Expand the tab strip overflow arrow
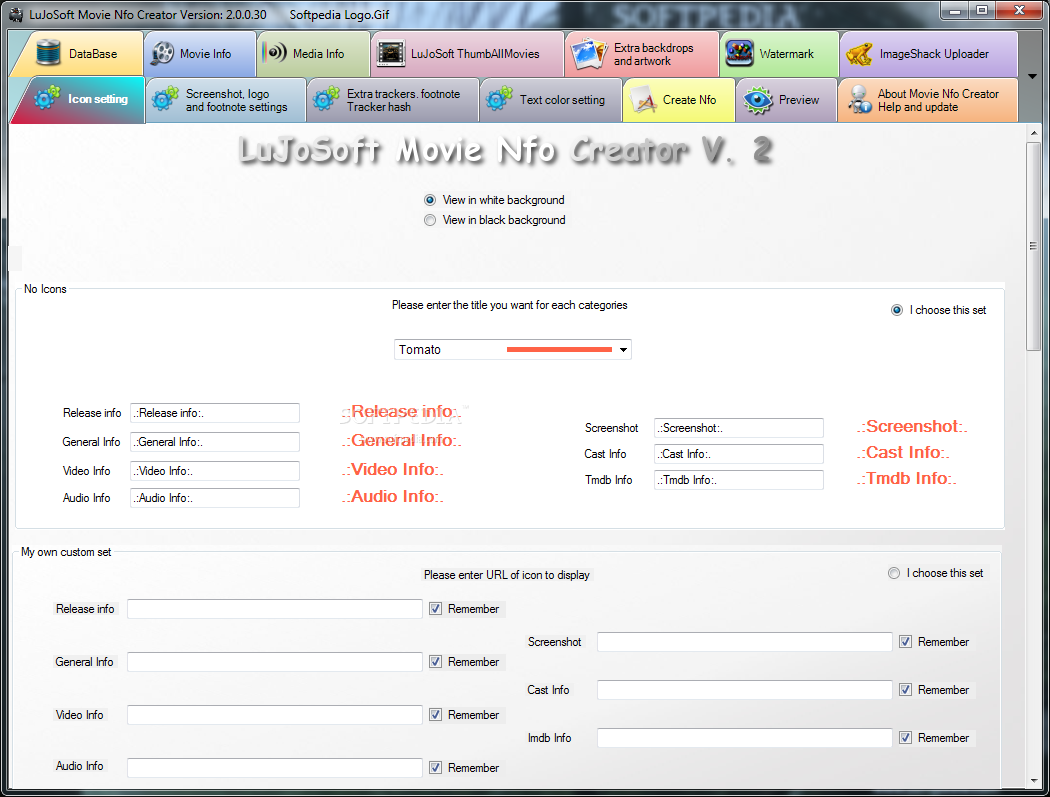 [x=1032, y=76]
